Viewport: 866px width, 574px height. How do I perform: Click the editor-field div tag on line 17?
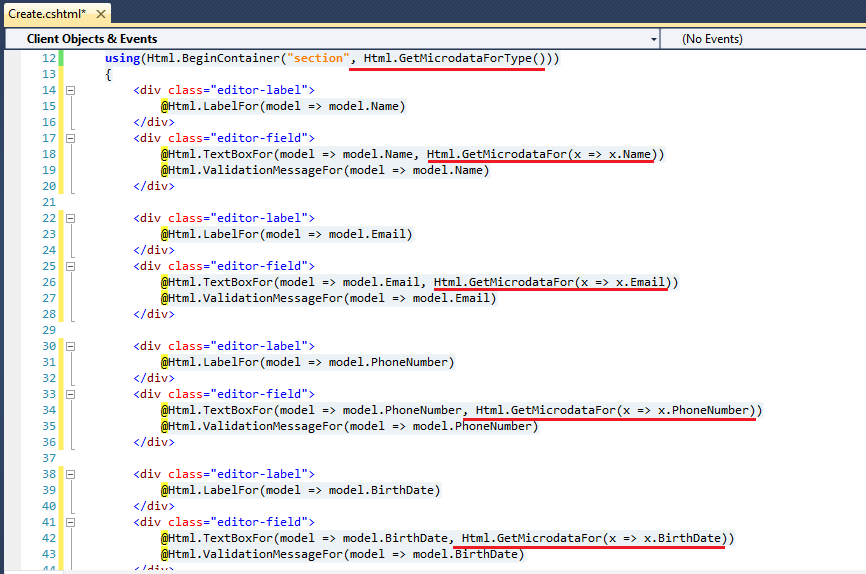click(224, 138)
